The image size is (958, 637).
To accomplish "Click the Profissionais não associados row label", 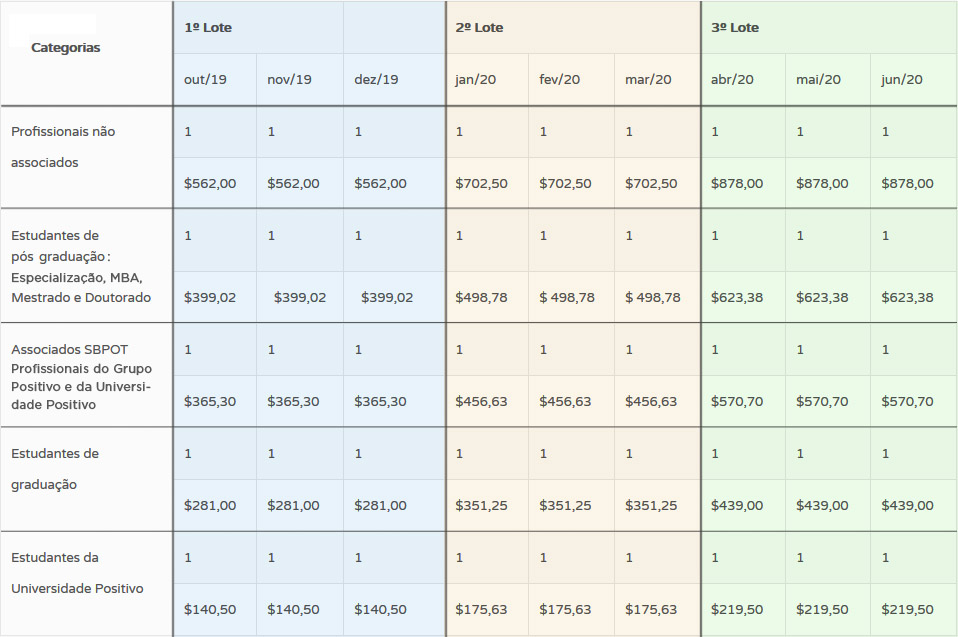I will [63, 147].
